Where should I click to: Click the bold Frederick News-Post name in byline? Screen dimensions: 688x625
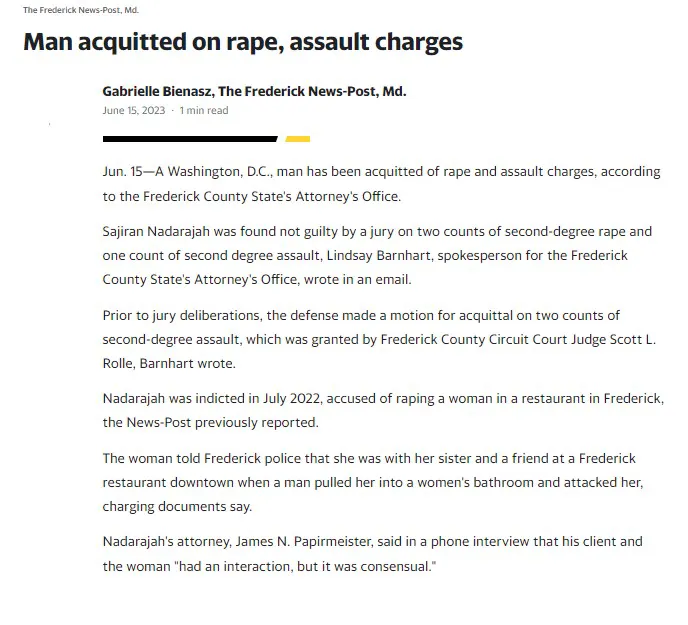coord(312,91)
